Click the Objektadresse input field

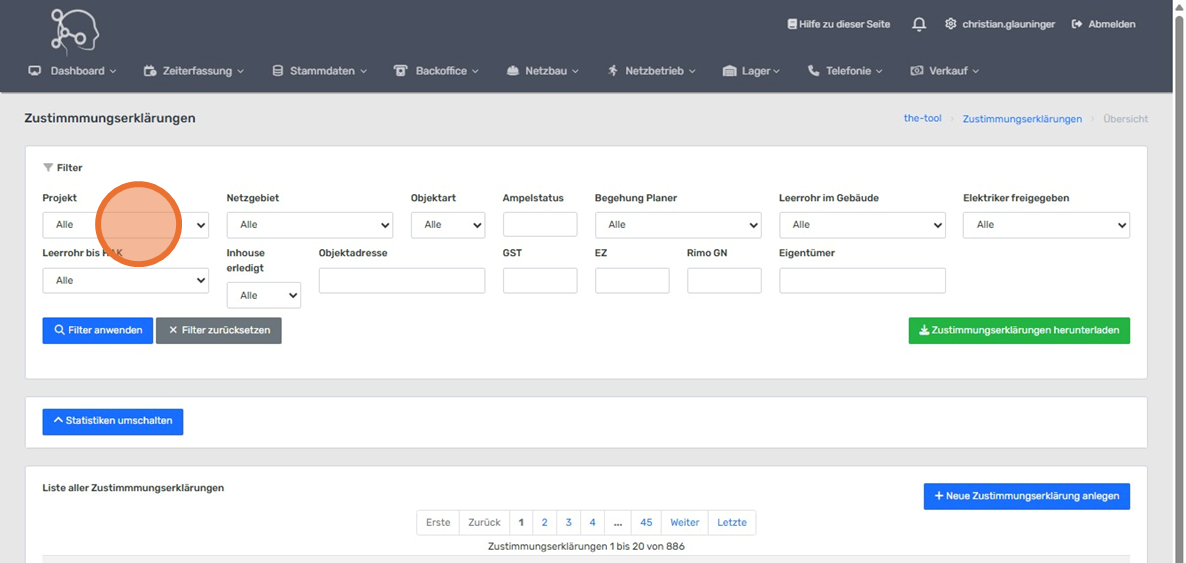click(401, 281)
